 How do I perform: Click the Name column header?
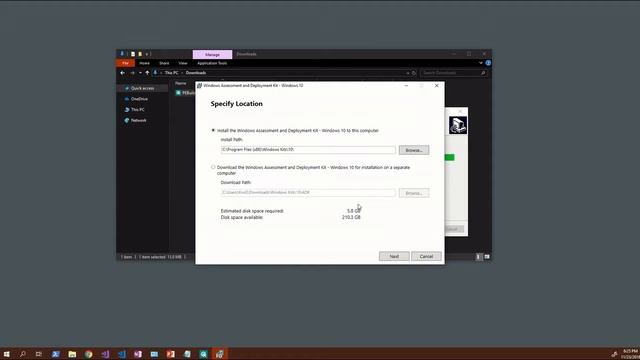click(181, 83)
